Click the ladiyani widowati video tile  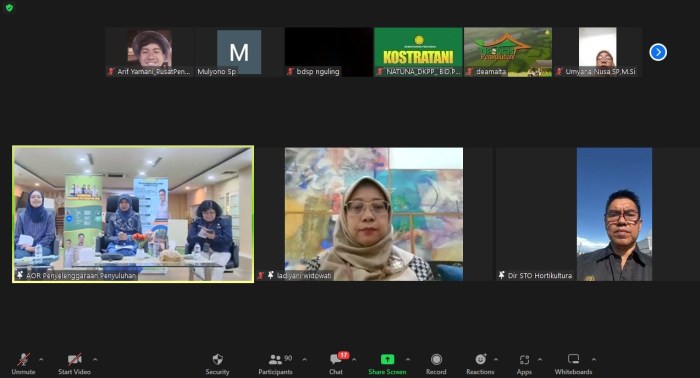[374, 214]
